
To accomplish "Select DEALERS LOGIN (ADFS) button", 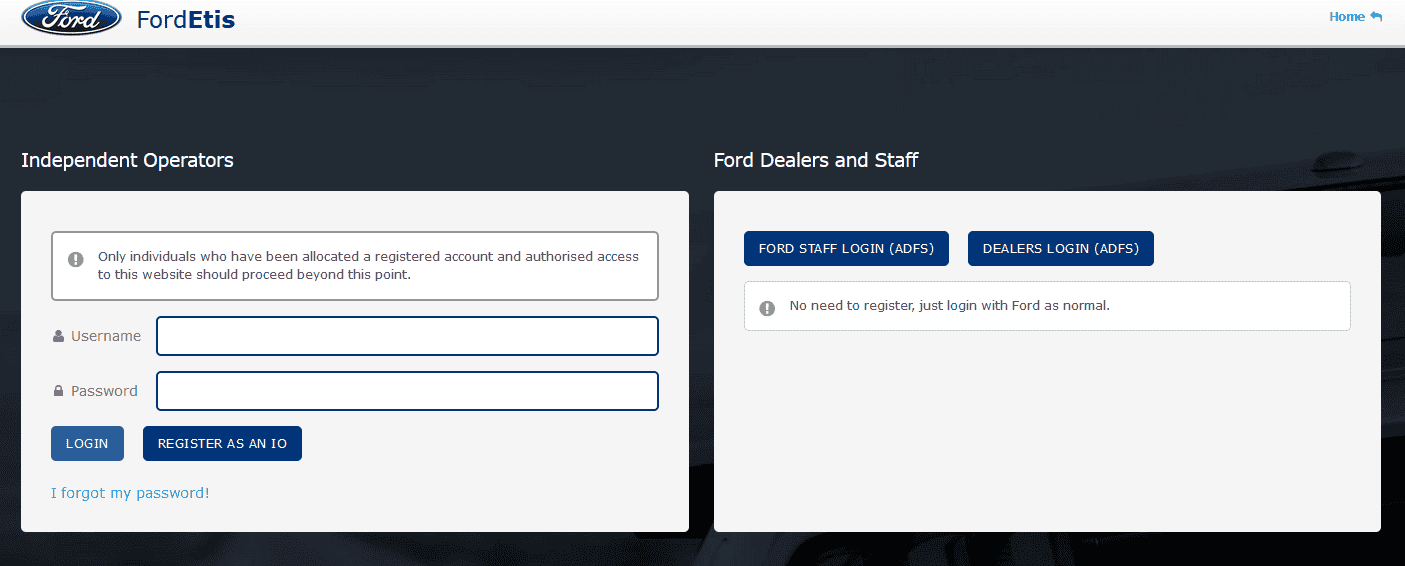I will tap(1060, 249).
